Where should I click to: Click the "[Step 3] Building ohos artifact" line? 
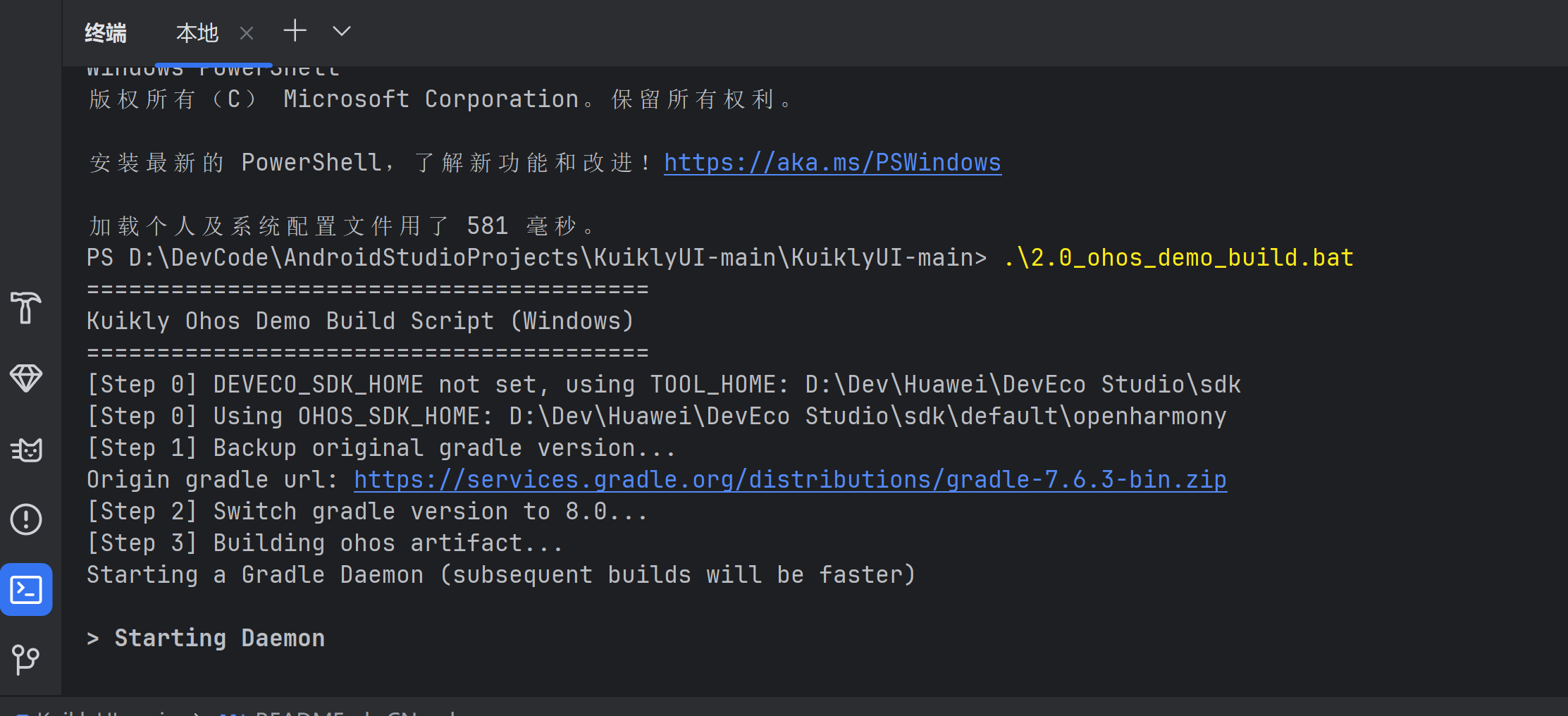pos(325,543)
